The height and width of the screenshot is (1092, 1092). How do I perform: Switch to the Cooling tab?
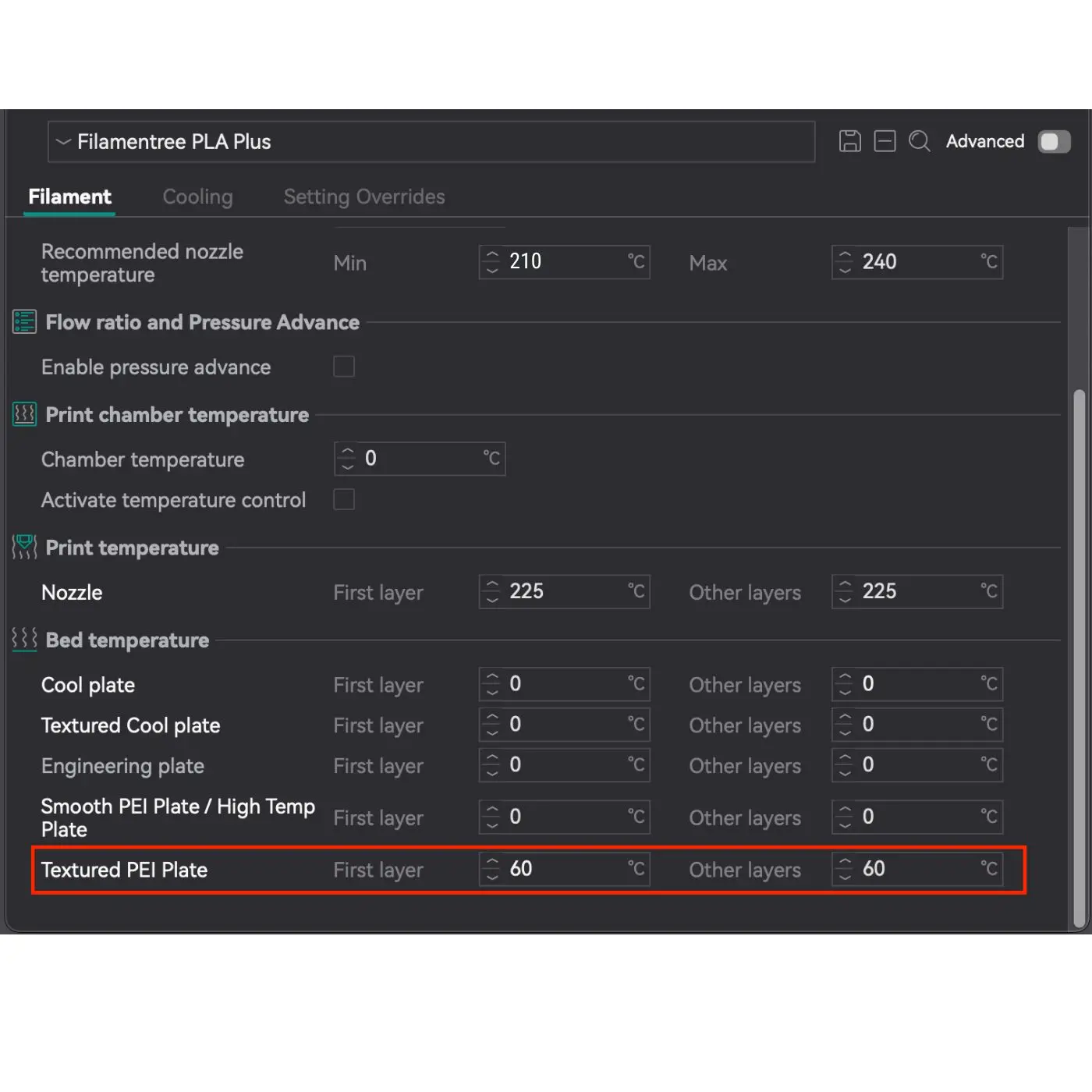point(197,197)
